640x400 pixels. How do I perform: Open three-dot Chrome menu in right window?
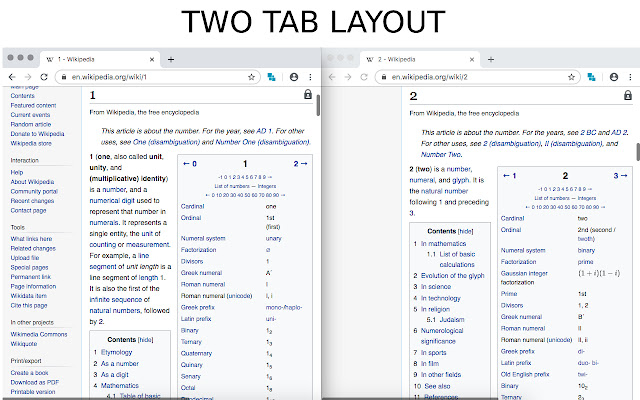630,77
